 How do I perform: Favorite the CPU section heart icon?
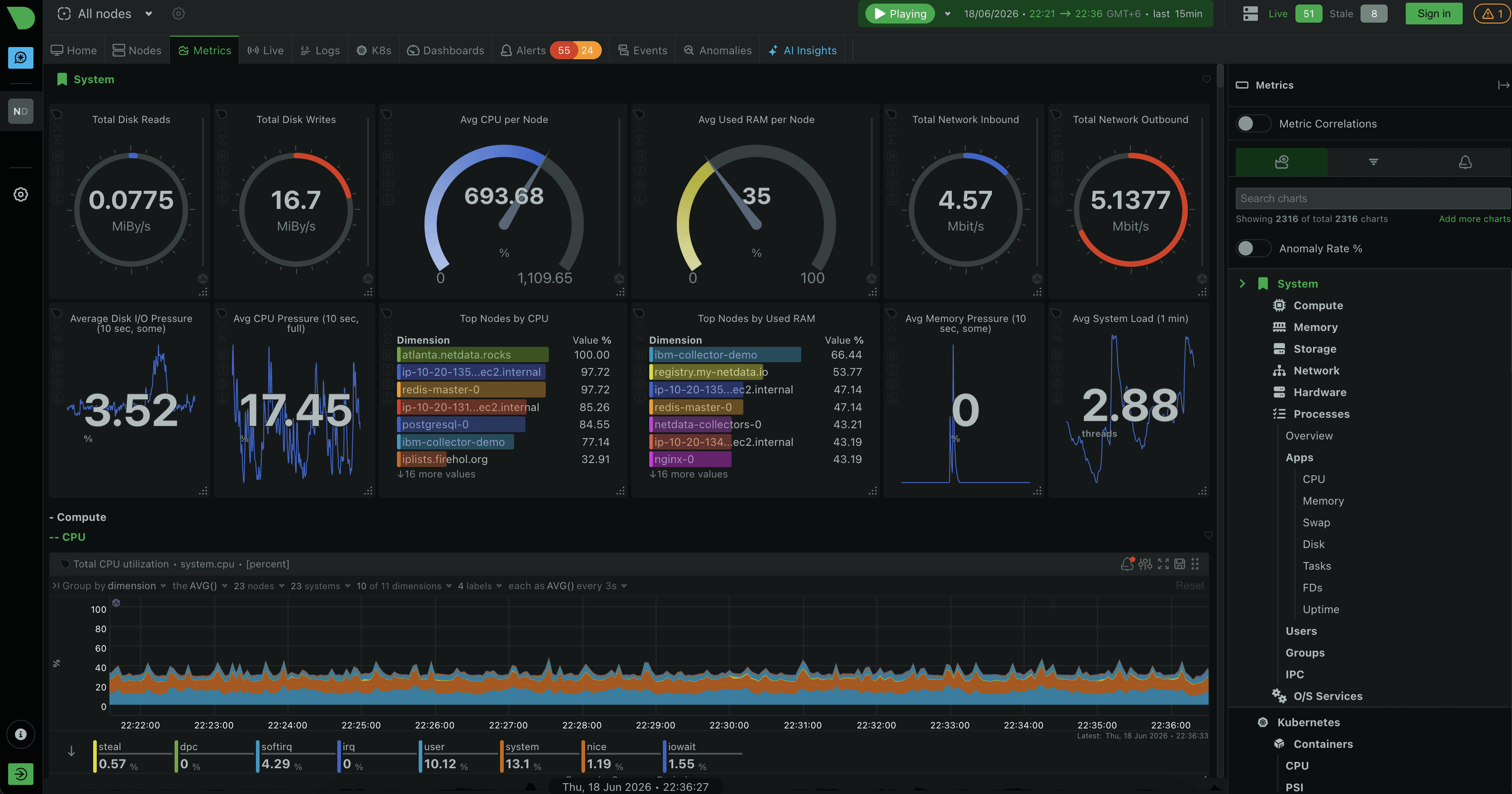[1209, 535]
